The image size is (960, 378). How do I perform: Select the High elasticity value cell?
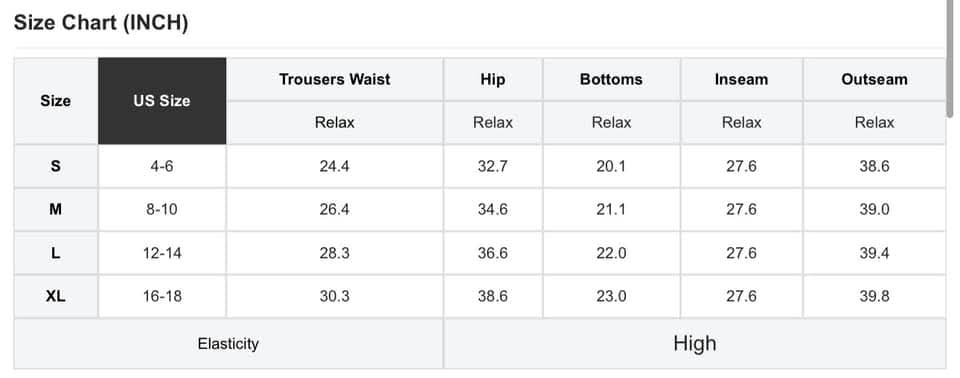[695, 344]
